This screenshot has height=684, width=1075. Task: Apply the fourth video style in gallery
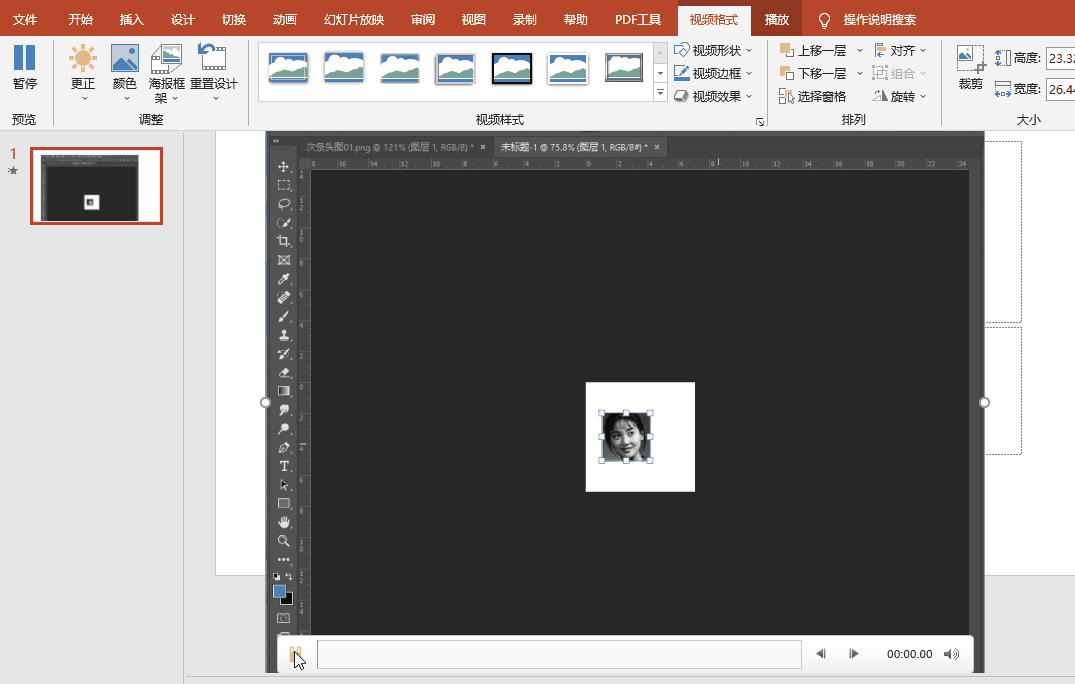[x=455, y=68]
